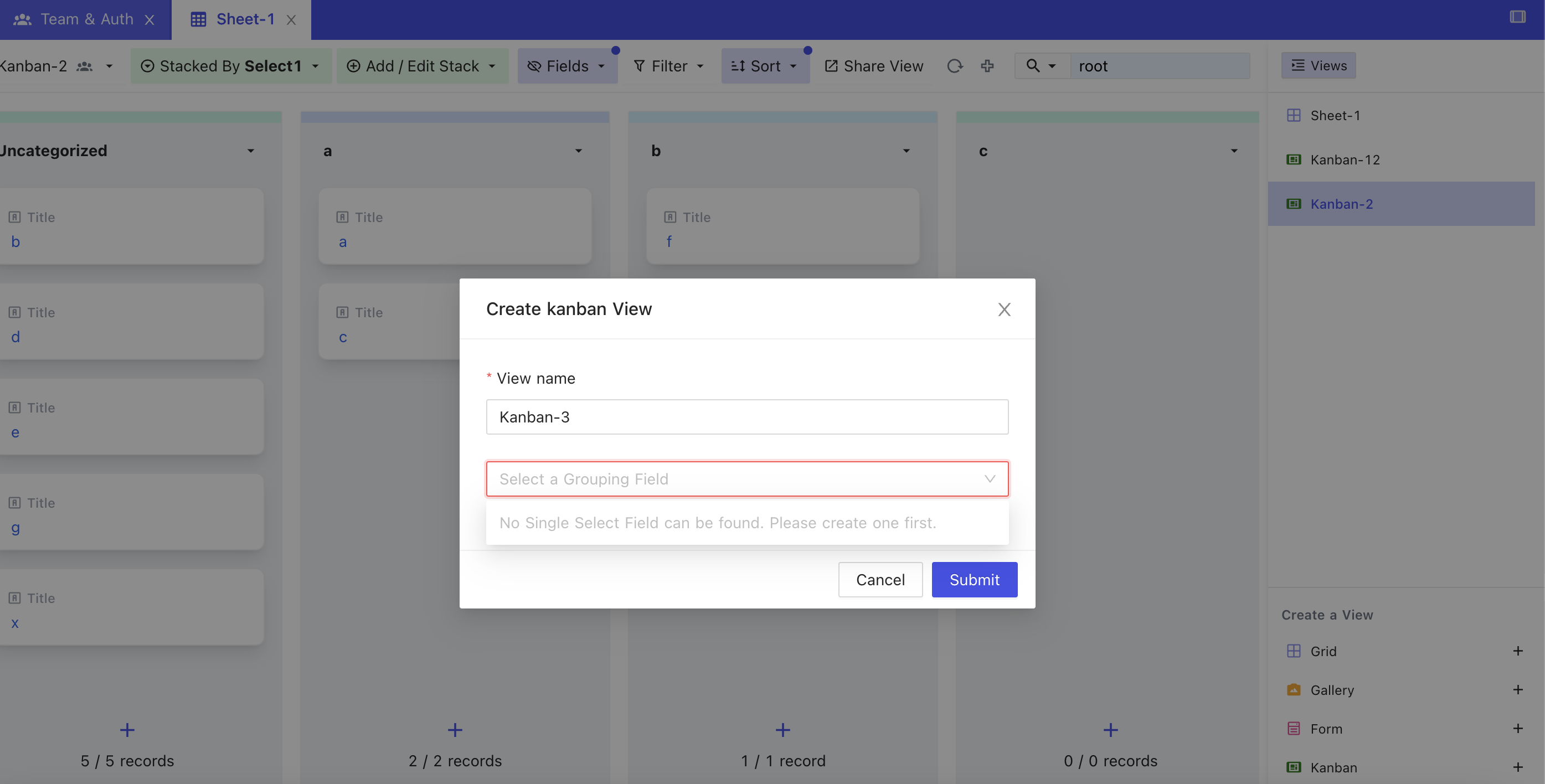This screenshot has height=784, width=1545.
Task: Submit the new kanban view
Action: [974, 580]
